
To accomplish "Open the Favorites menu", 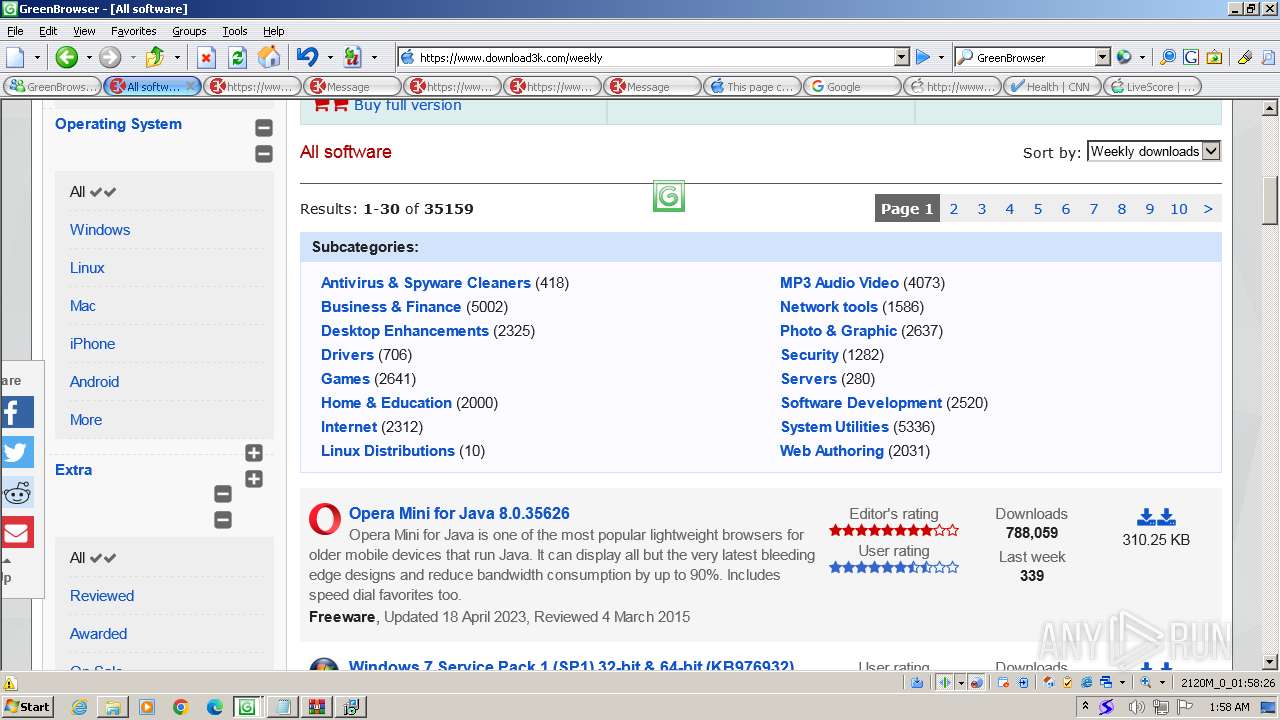I will [133, 31].
